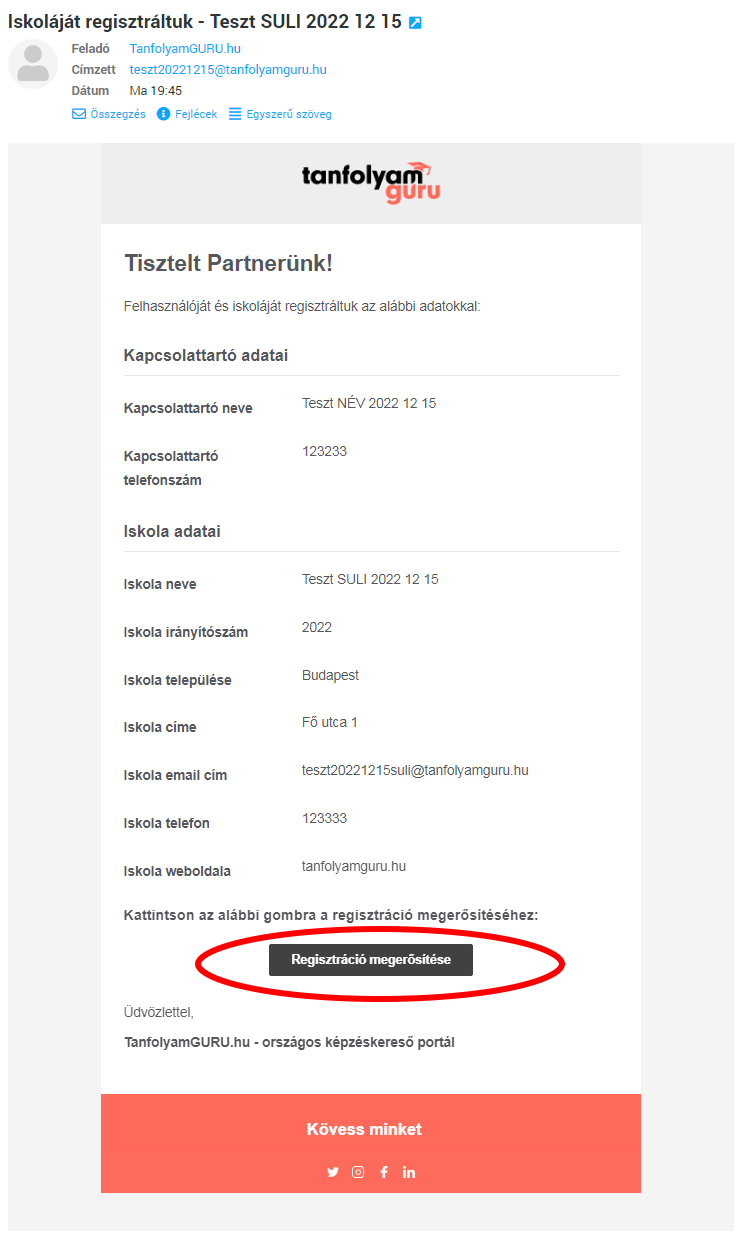The image size is (745, 1234).
Task: Click the email subject title text
Action: coord(205,22)
